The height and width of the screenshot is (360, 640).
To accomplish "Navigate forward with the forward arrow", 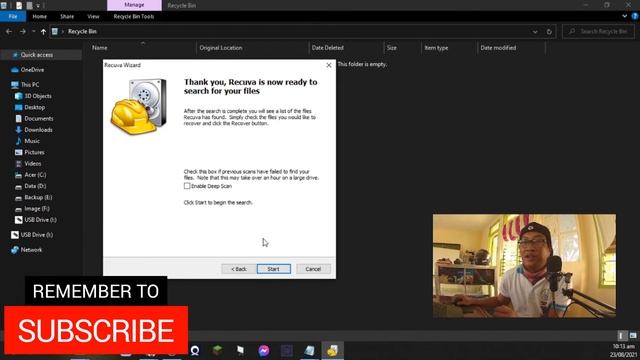I will point(23,31).
